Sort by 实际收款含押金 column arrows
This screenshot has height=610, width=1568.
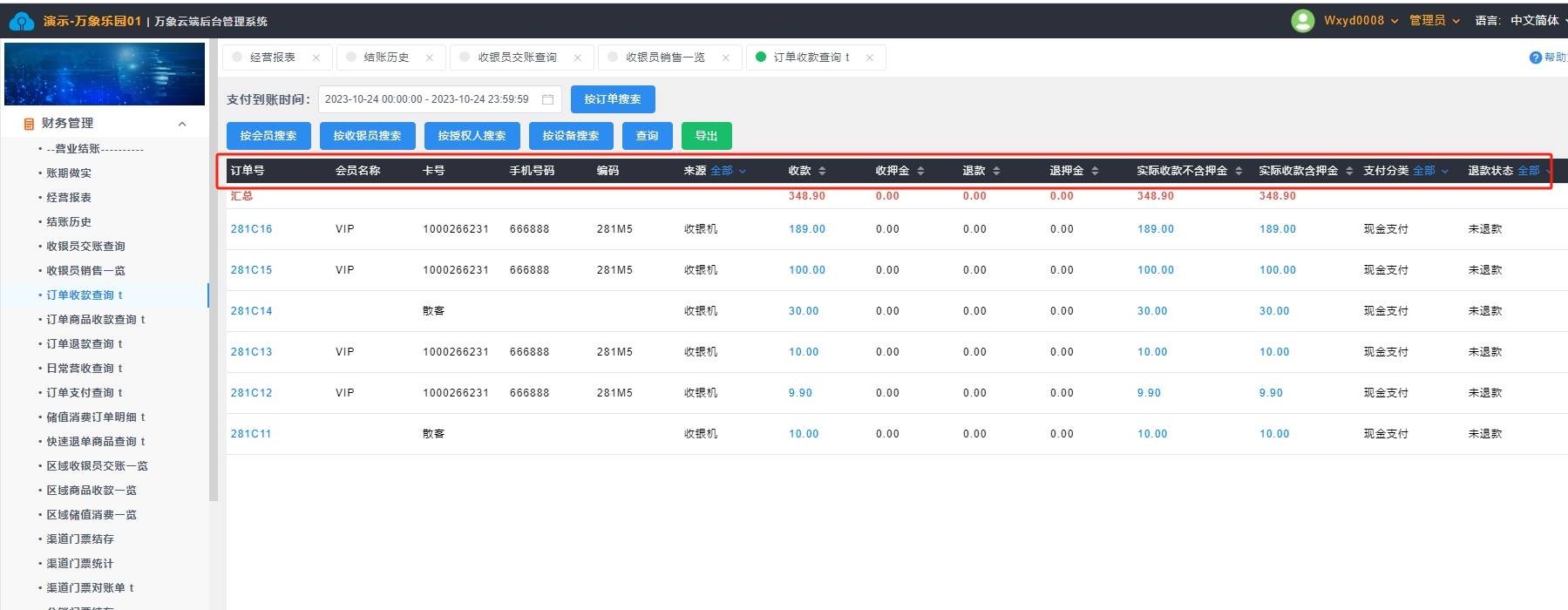(1349, 171)
